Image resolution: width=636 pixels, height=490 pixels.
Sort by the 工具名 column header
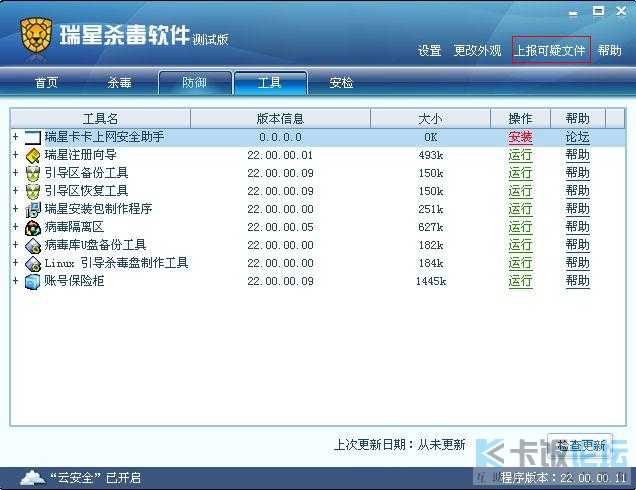100,119
